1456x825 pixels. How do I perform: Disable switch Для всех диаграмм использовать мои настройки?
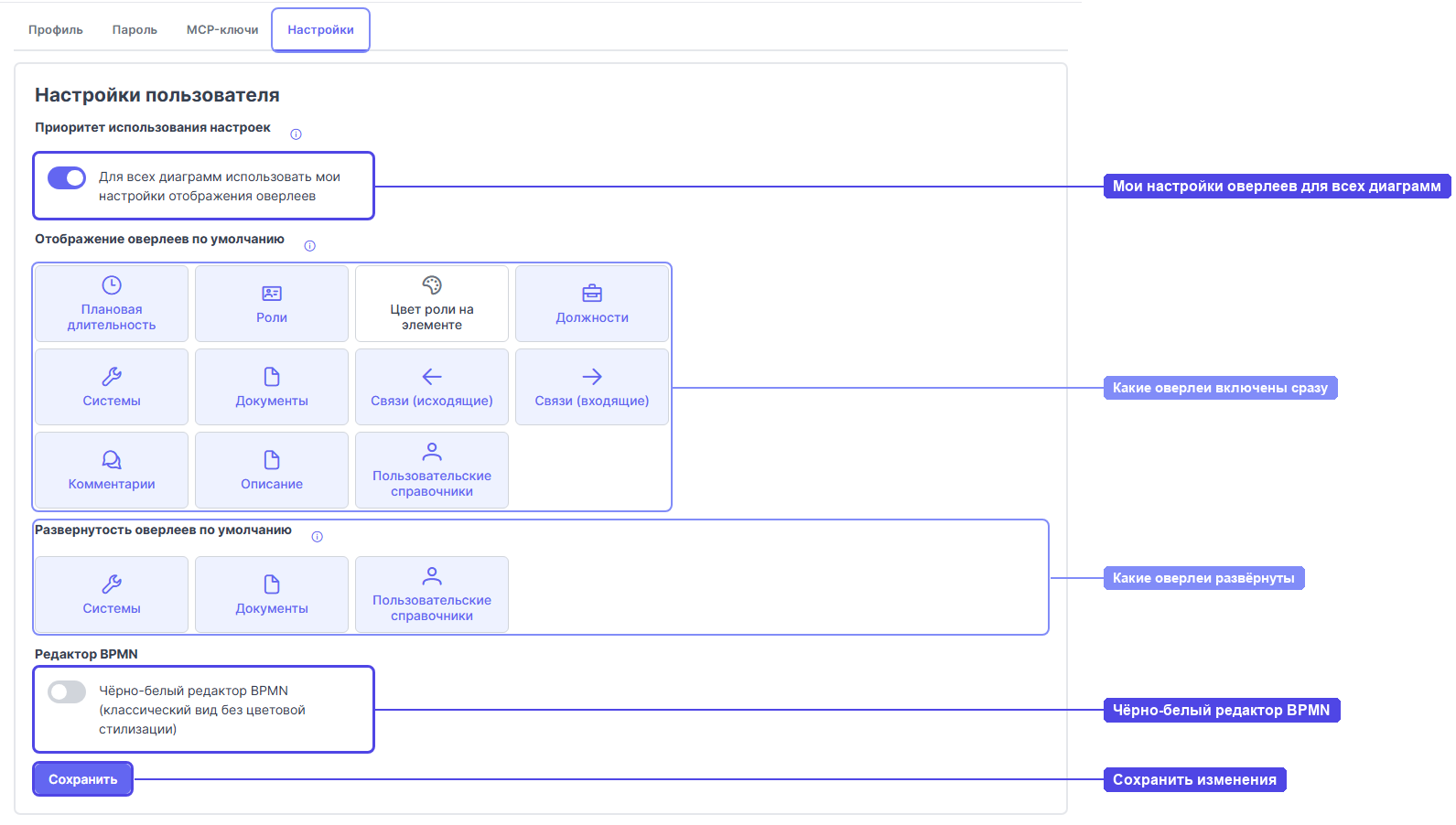click(x=67, y=177)
